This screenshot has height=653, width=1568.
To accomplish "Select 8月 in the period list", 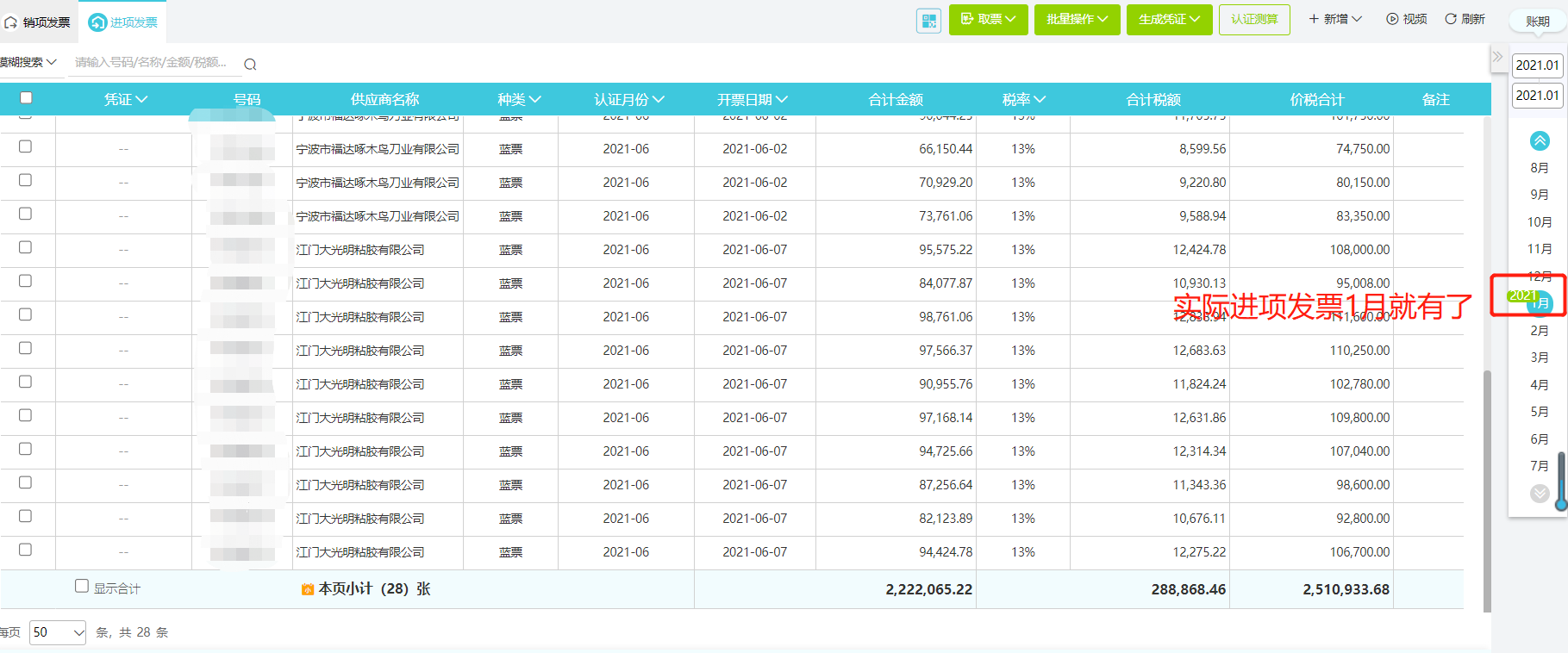I will (1540, 168).
